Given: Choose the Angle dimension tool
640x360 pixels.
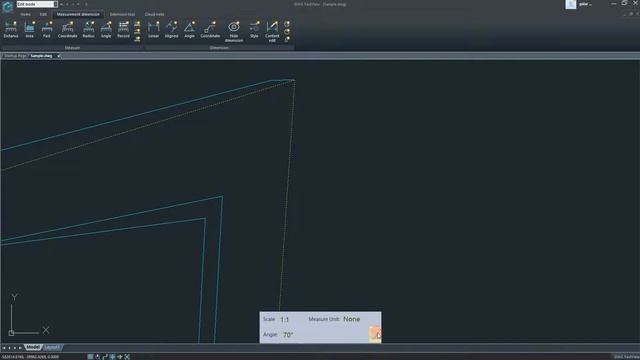Looking at the screenshot, I should click(x=189, y=30).
